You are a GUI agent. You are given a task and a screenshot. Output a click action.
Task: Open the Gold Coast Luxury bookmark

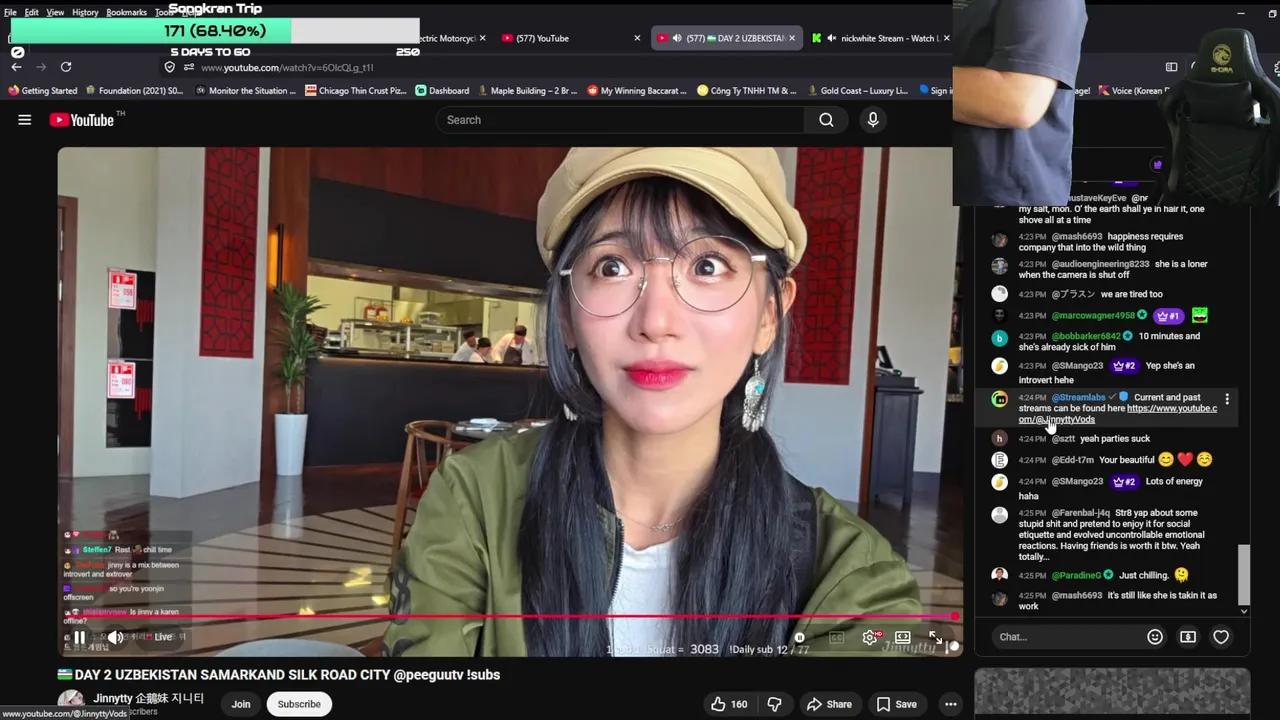[x=856, y=91]
